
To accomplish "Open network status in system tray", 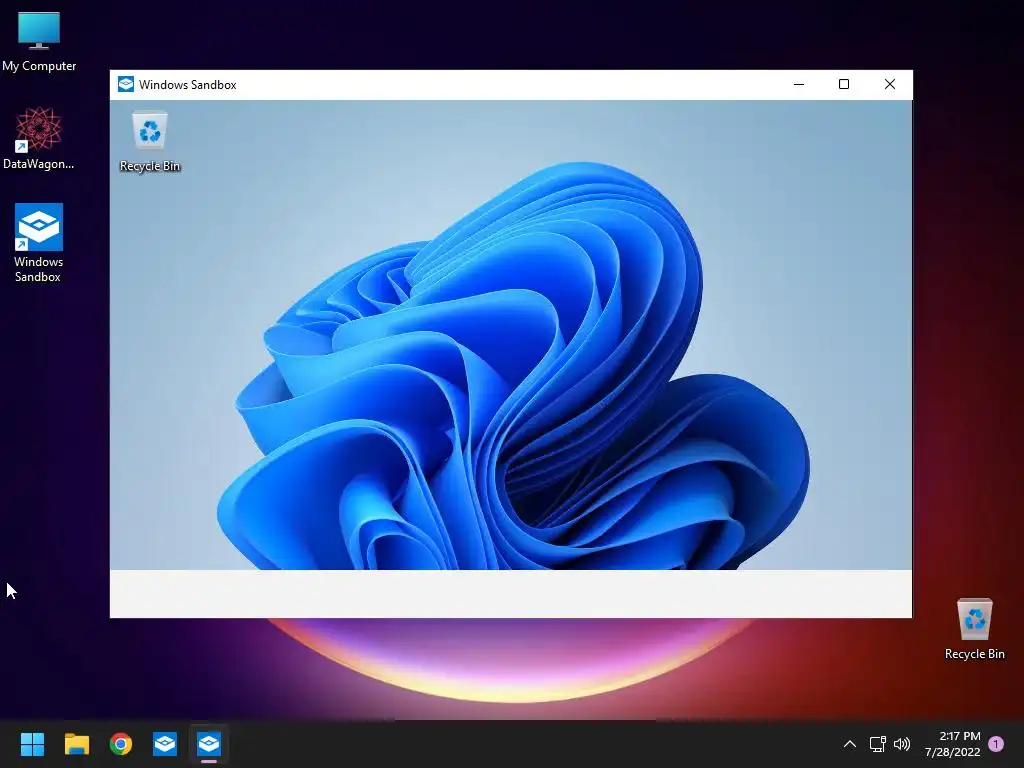I will point(877,743).
